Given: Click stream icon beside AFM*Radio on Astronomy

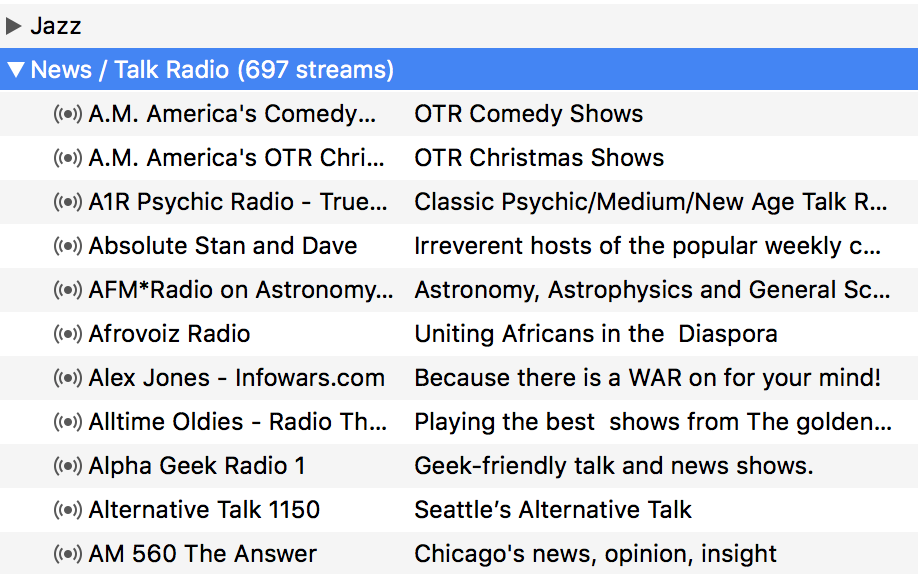Looking at the screenshot, I should (x=68, y=289).
